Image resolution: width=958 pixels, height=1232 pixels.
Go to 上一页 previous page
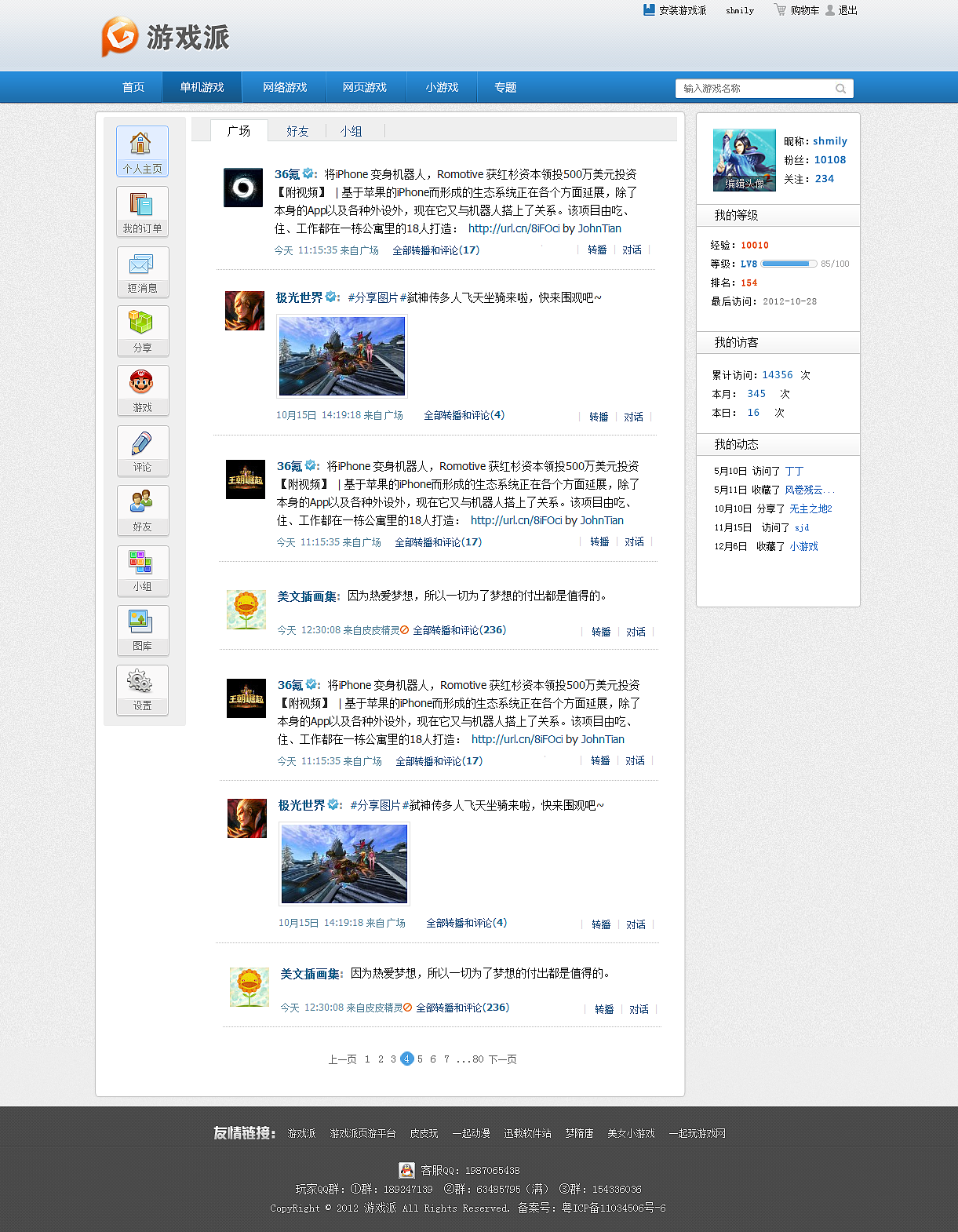tap(342, 1059)
